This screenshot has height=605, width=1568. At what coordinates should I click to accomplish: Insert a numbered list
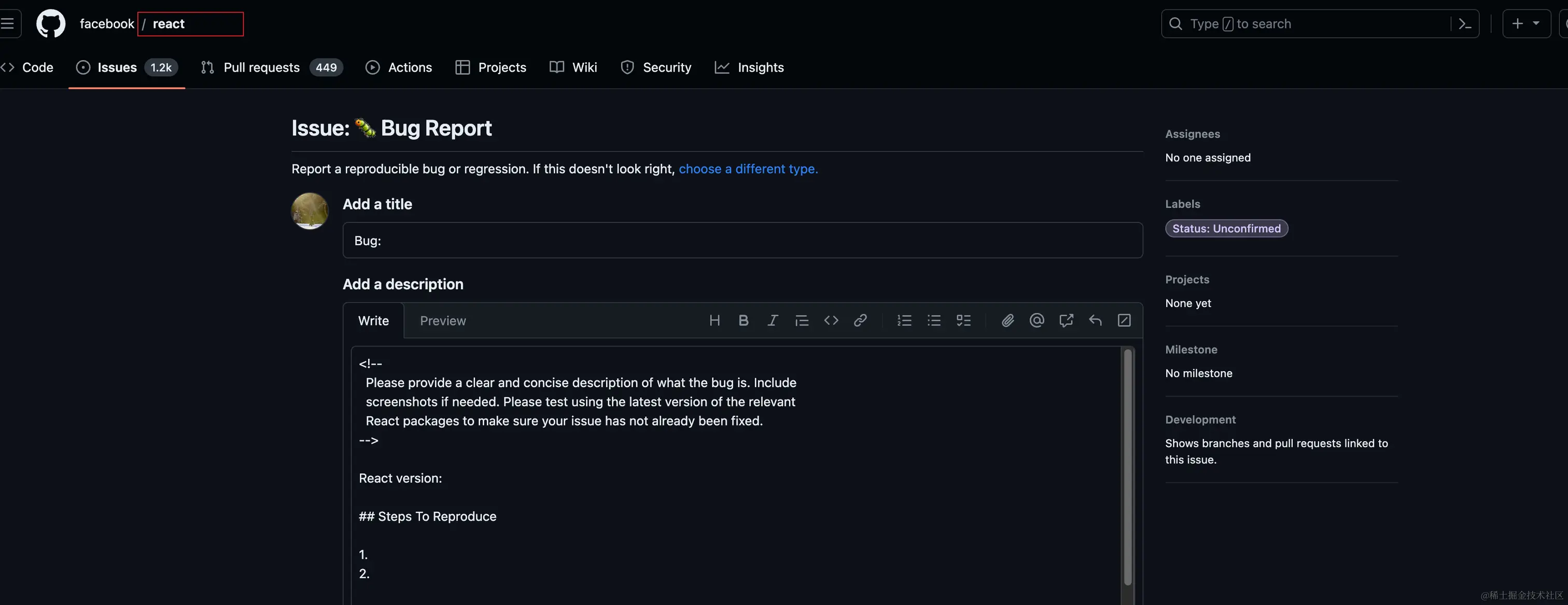click(x=904, y=320)
